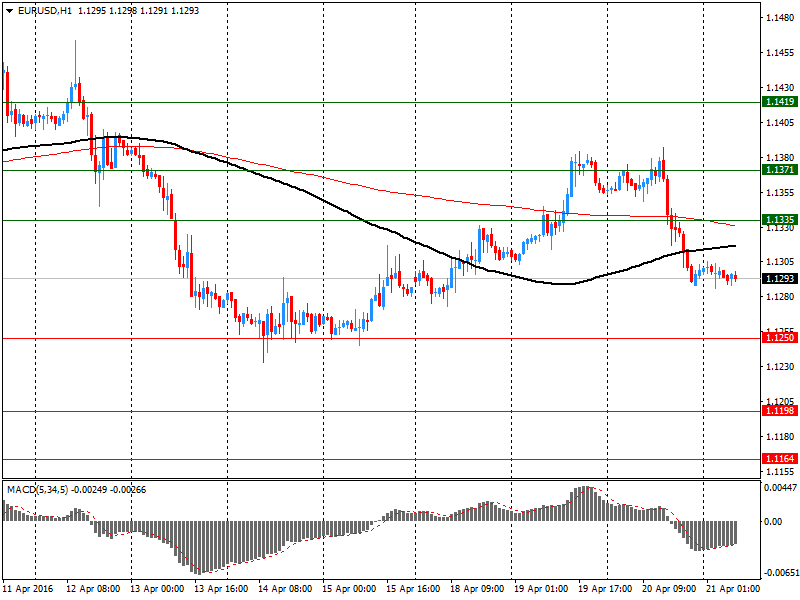Select the 1.1250 red support level tag
The image size is (800, 600).
(x=780, y=337)
